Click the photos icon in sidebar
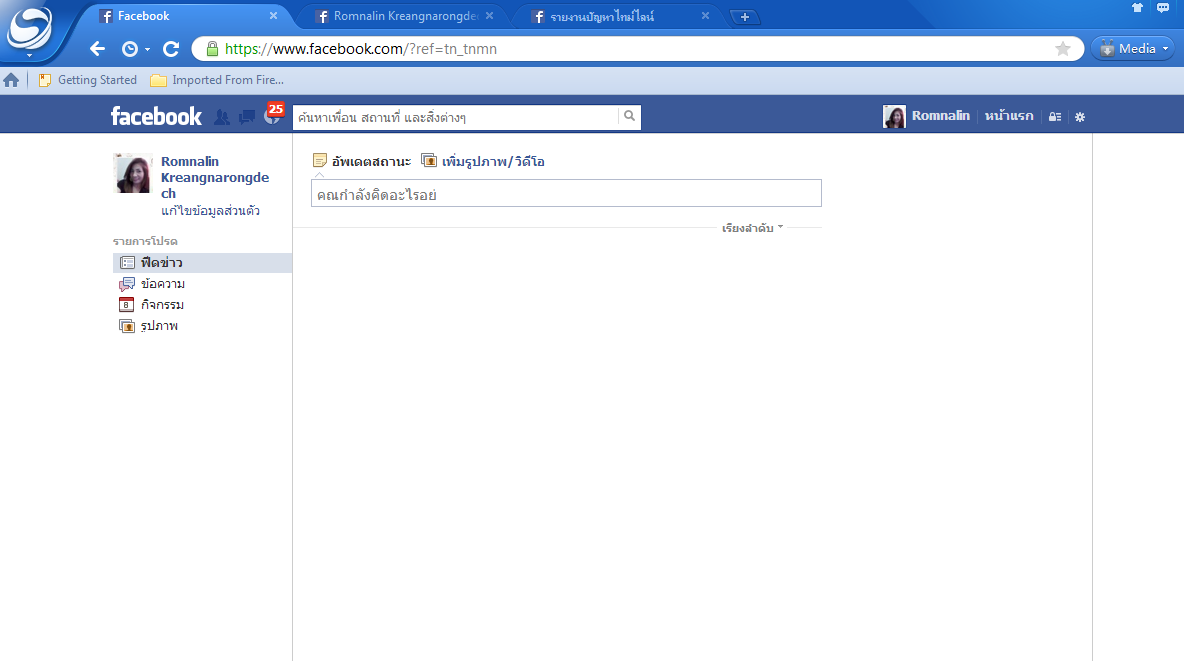This screenshot has height=661, width=1184. click(x=127, y=326)
